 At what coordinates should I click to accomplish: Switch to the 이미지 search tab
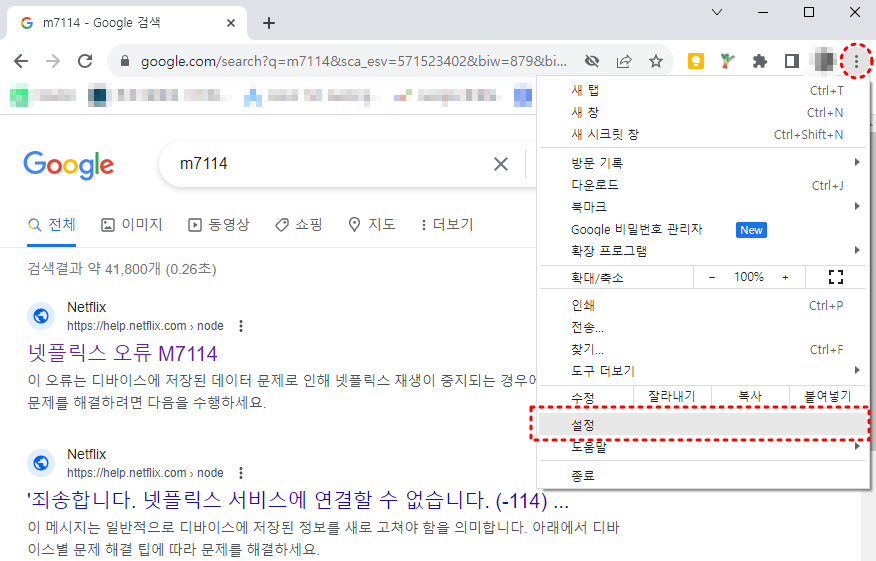(x=132, y=225)
